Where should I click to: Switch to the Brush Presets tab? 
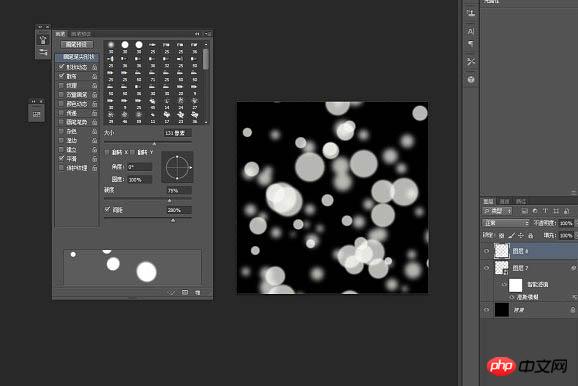pos(80,34)
